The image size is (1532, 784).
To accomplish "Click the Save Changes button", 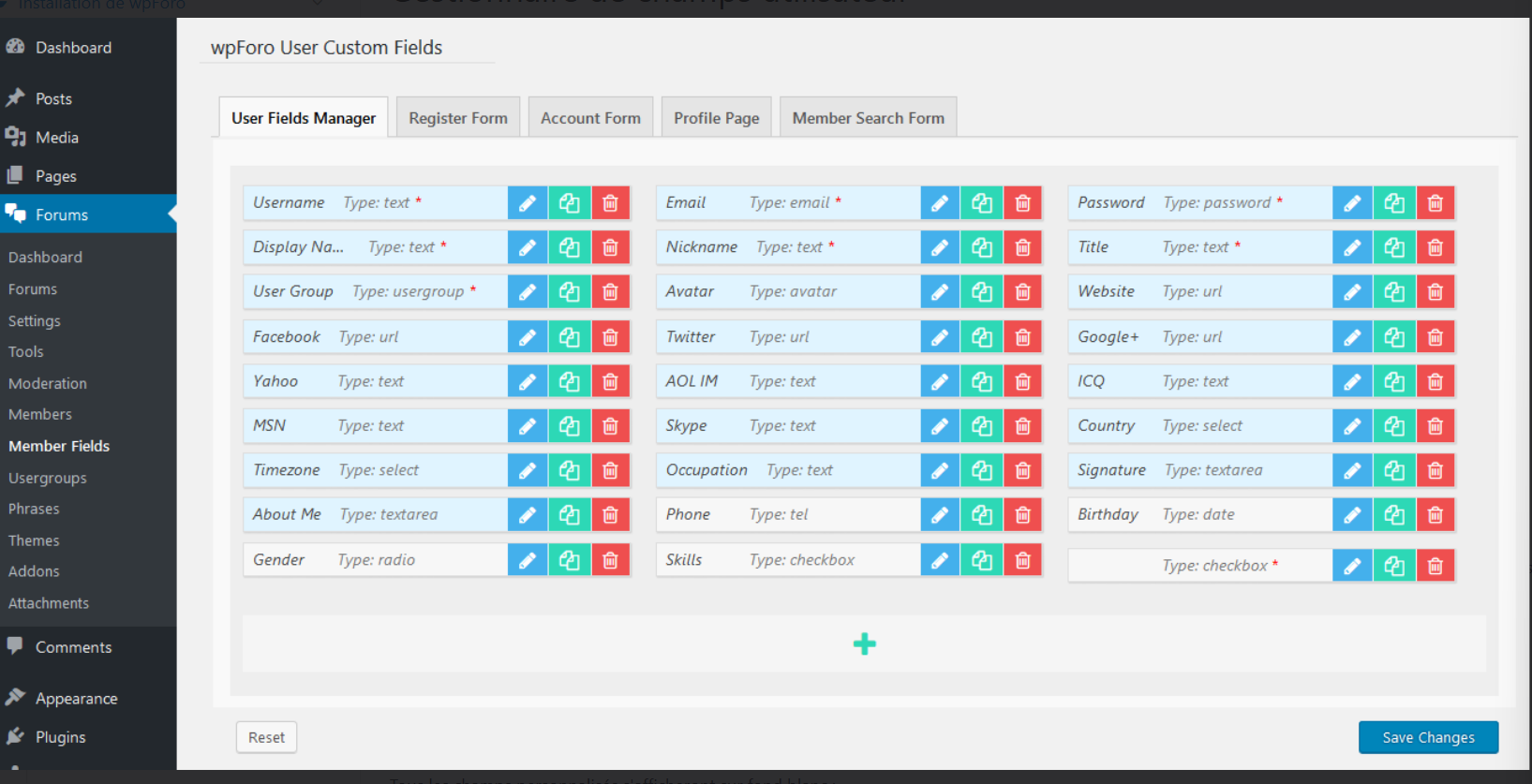I will click(x=1428, y=737).
